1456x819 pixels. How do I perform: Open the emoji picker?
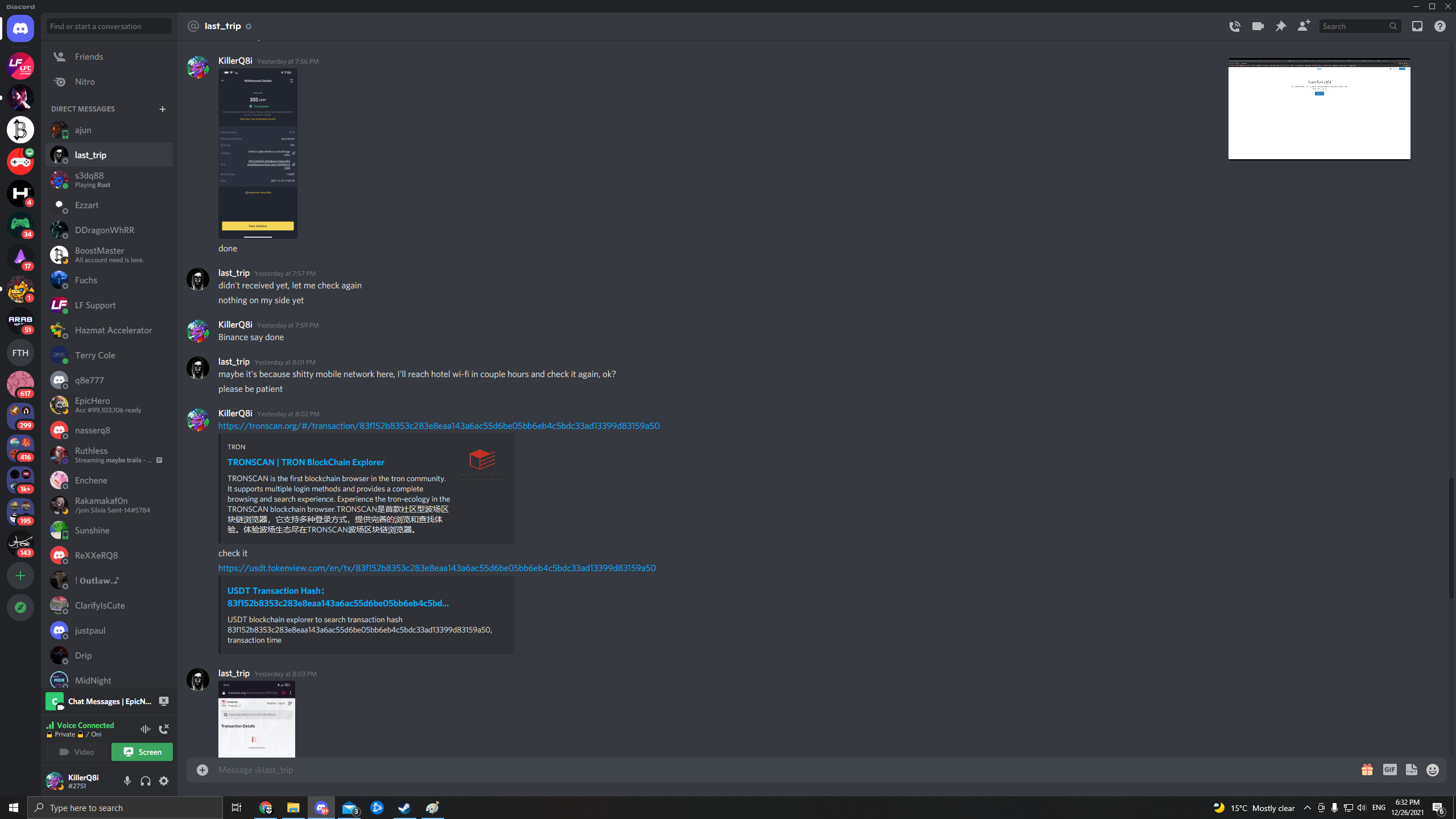[x=1433, y=770]
